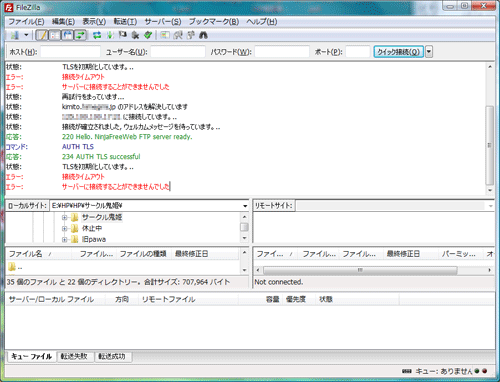This screenshot has height=382, width=500.
Task: Select the 旧pawa folder in local tree
Action: point(94,239)
